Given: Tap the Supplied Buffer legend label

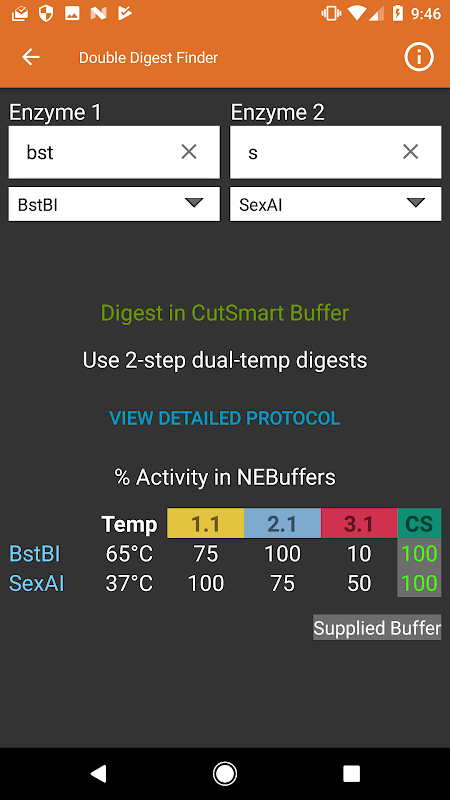Looking at the screenshot, I should (x=377, y=628).
